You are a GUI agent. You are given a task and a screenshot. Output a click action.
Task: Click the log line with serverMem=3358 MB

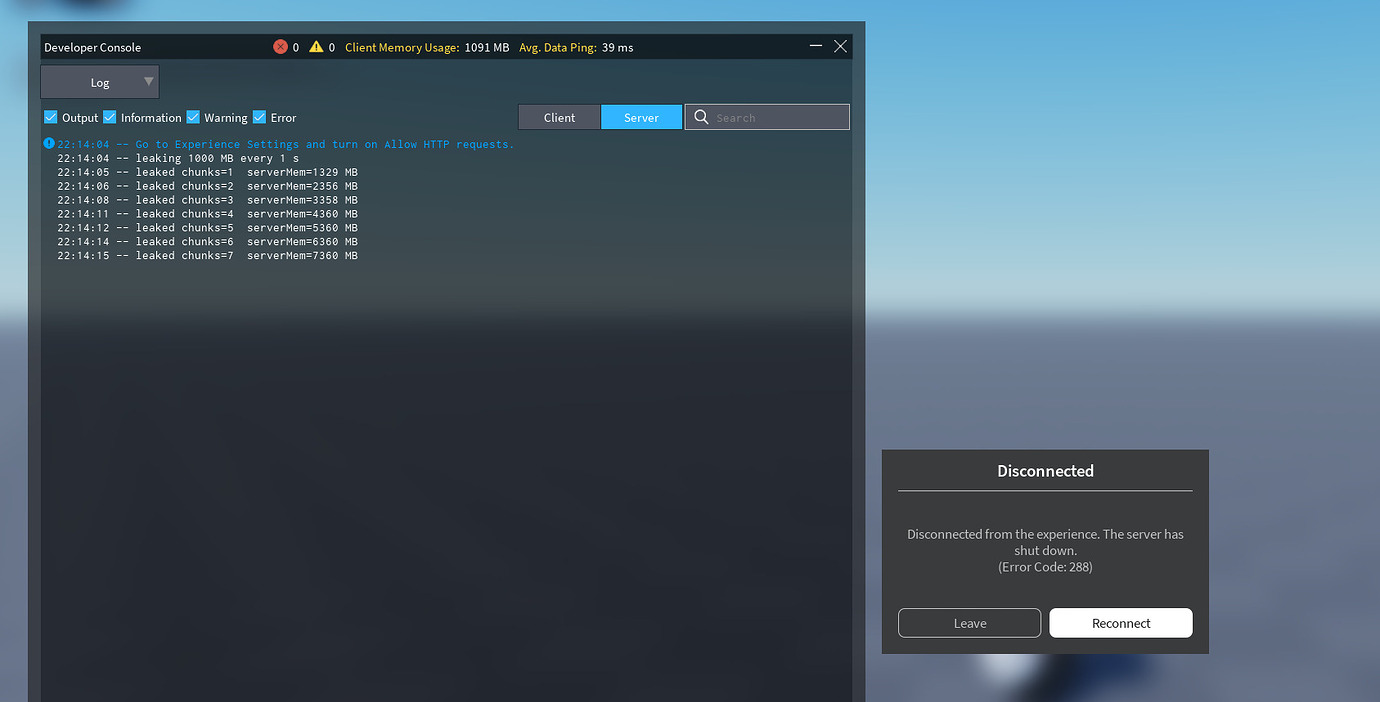point(207,200)
